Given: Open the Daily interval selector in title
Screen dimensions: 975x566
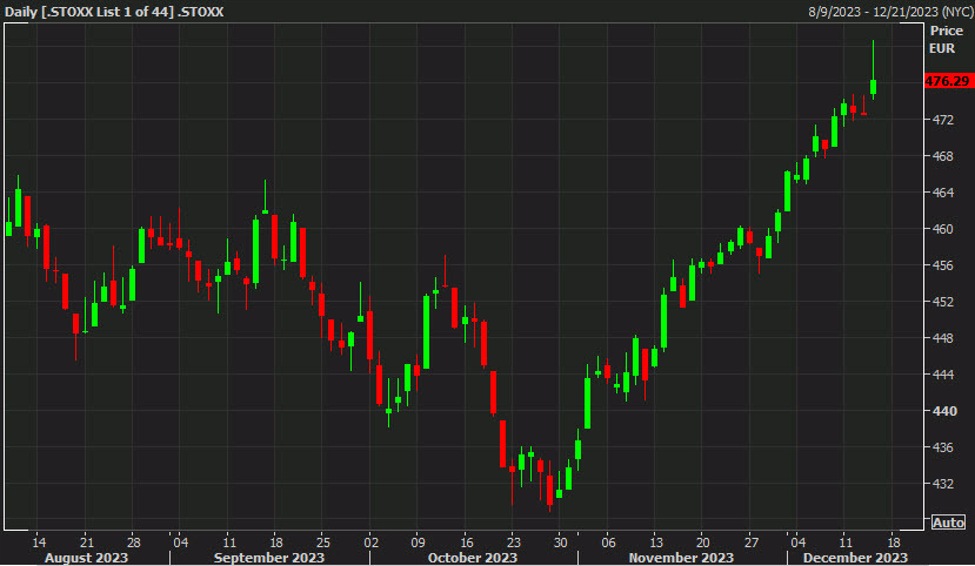Looking at the screenshot, I should 21,11.
